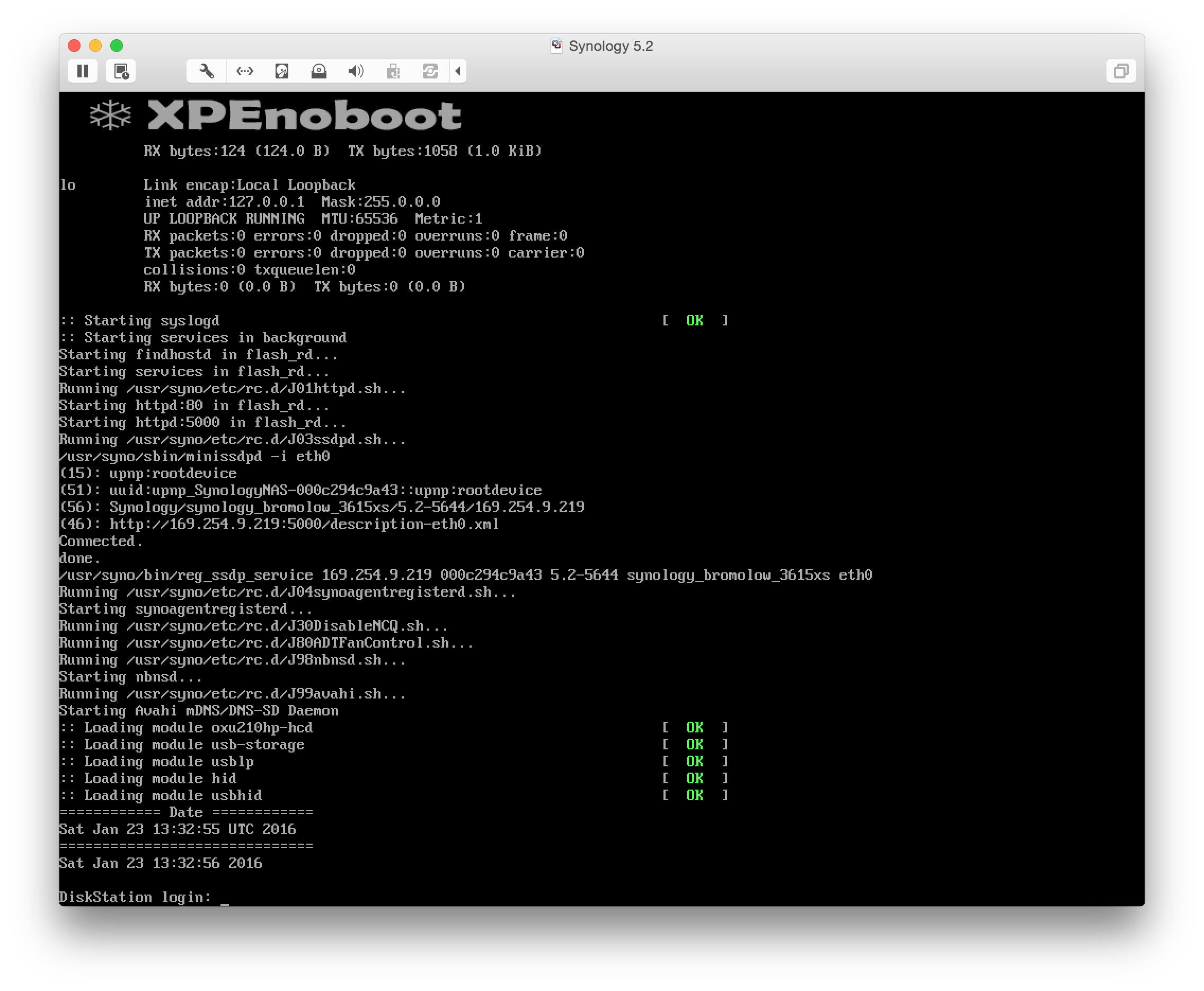
Task: Open virtual machine settings wrench icon
Action: 207,72
